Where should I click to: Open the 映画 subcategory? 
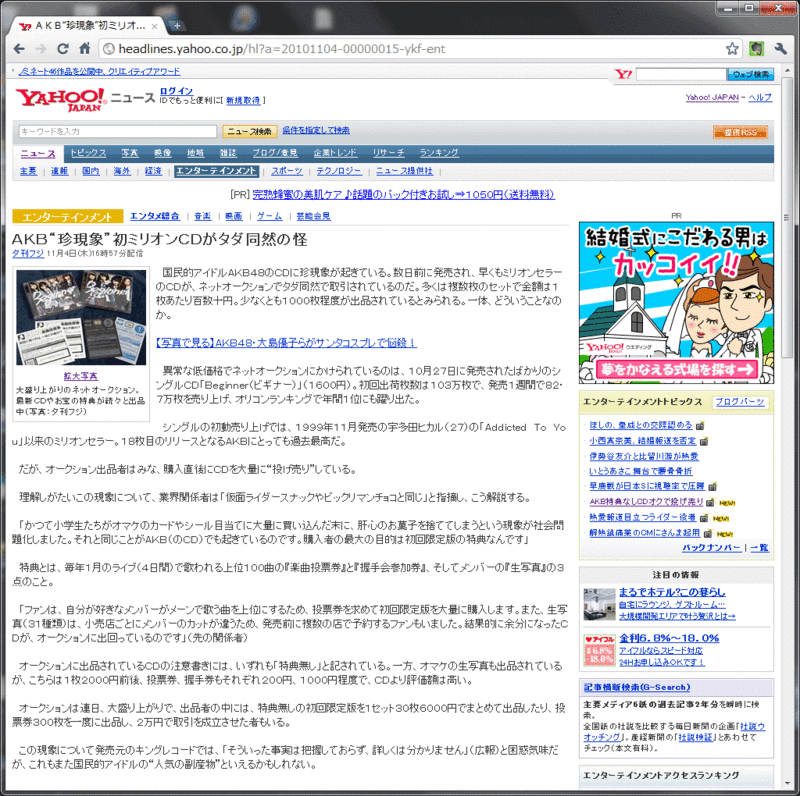pos(234,216)
